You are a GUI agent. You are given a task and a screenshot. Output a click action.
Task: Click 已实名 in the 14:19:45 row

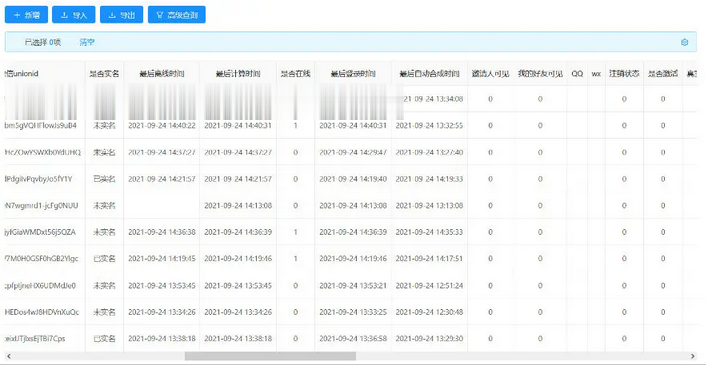[104, 259]
